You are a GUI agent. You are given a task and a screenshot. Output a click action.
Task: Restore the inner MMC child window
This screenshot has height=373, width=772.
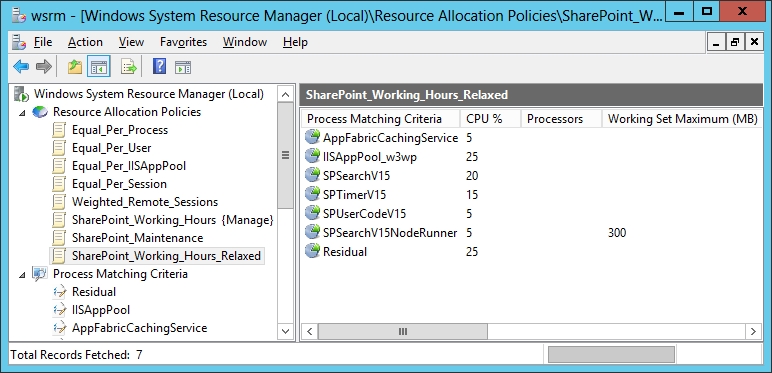735,42
